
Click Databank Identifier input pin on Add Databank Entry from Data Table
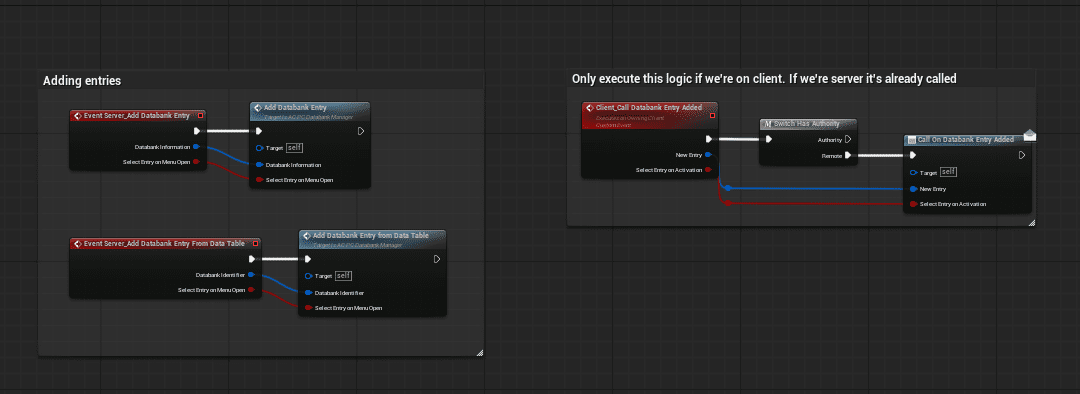pyautogui.click(x=308, y=293)
